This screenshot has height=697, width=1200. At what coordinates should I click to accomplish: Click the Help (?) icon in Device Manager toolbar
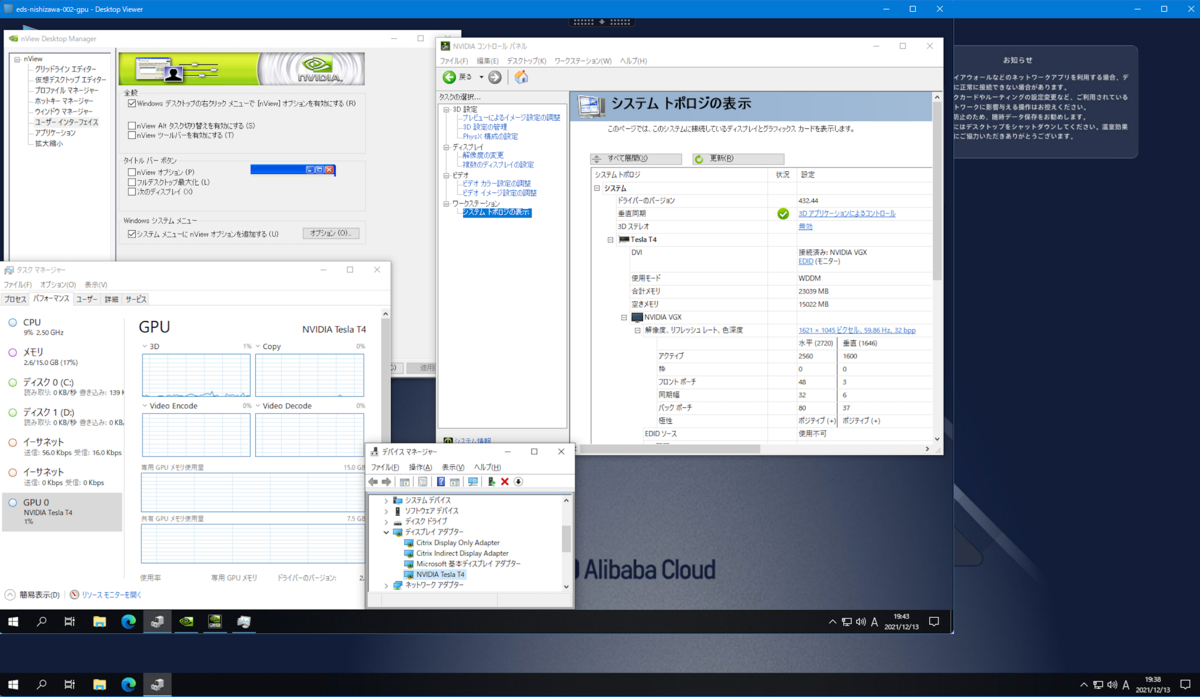[x=440, y=481]
